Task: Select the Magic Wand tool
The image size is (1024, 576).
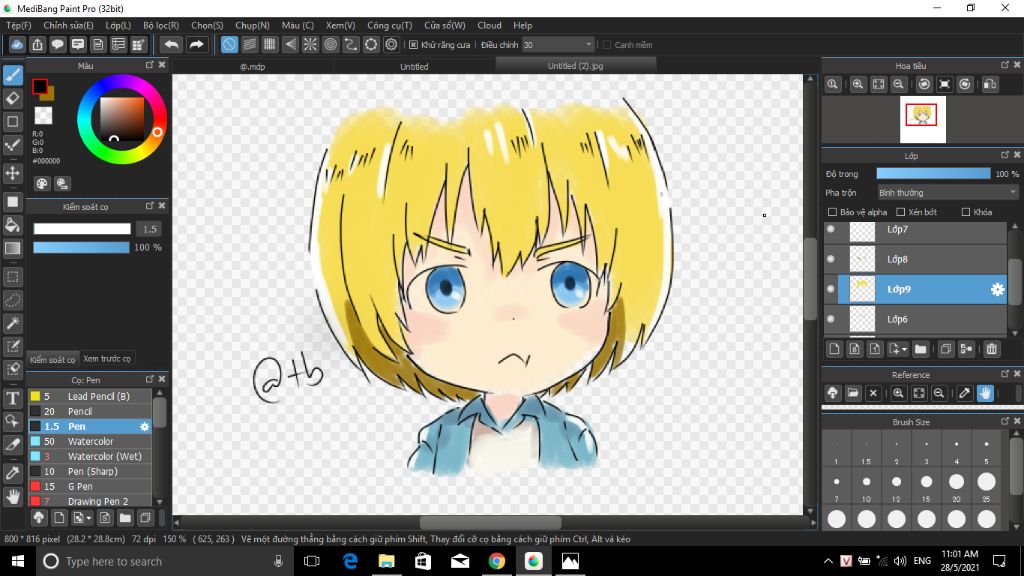Action: (12, 323)
